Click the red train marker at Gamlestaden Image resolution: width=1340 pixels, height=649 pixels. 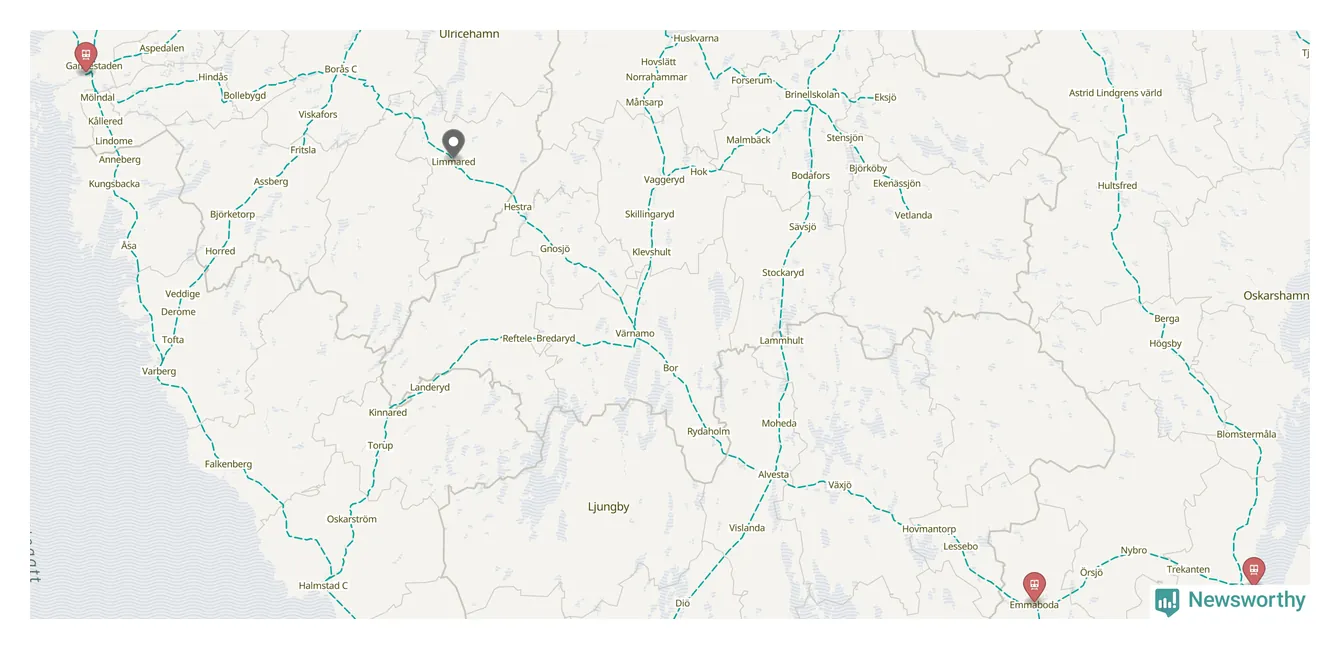86,56
